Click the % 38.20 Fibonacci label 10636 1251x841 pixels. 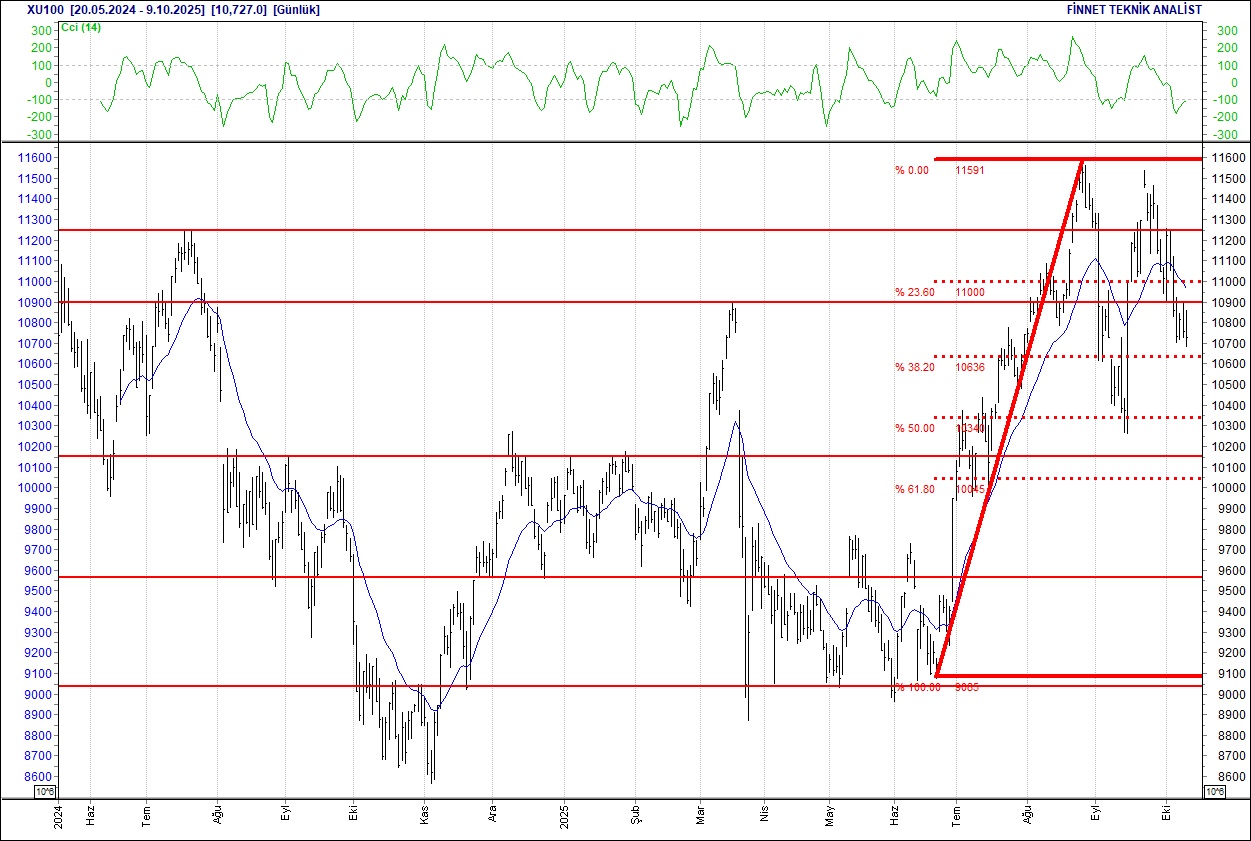coord(939,367)
